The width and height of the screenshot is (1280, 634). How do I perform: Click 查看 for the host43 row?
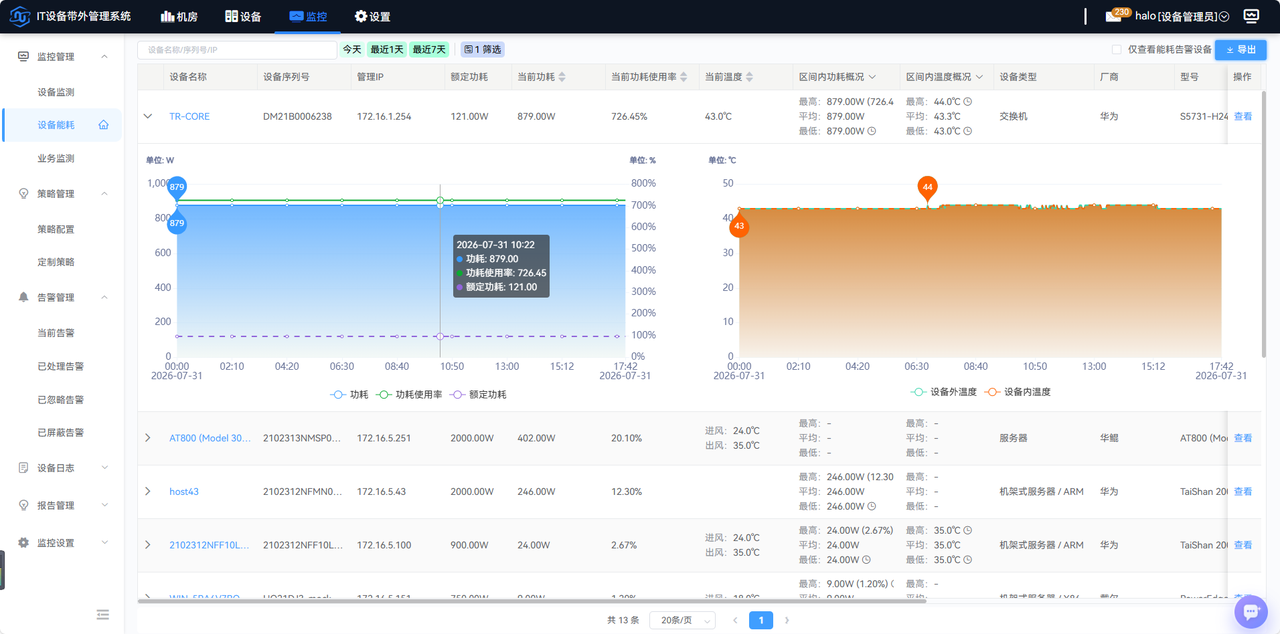(x=1243, y=492)
